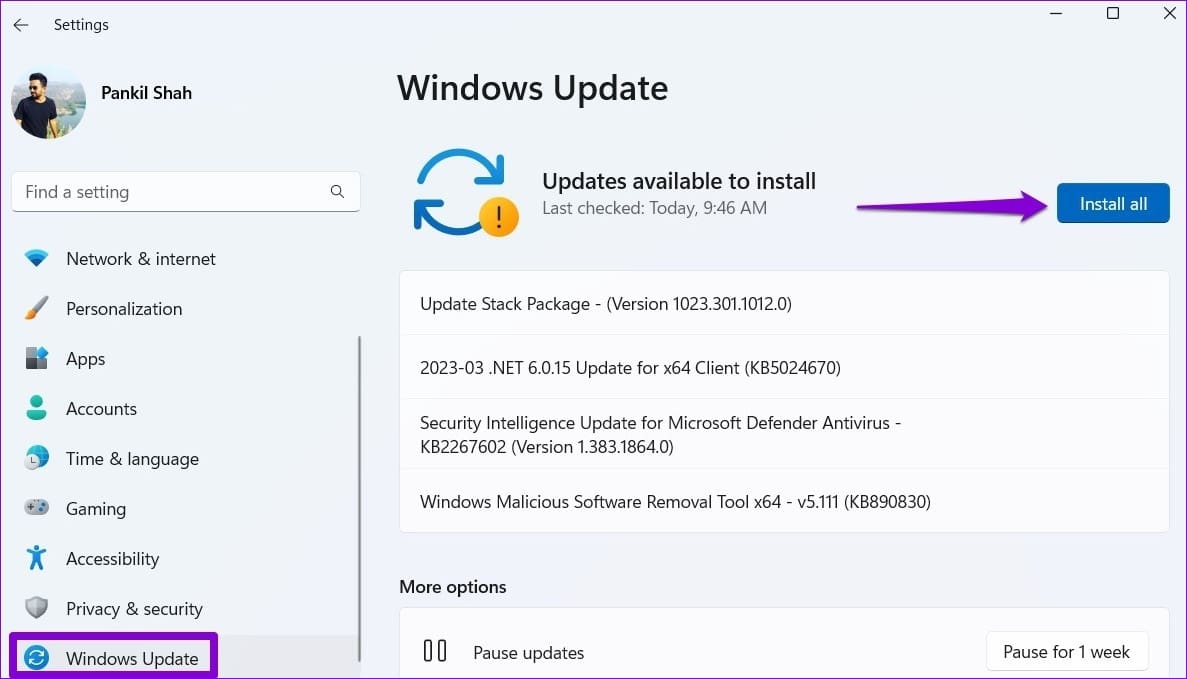
Task: Click the Windows Update sidebar icon
Action: (36, 658)
